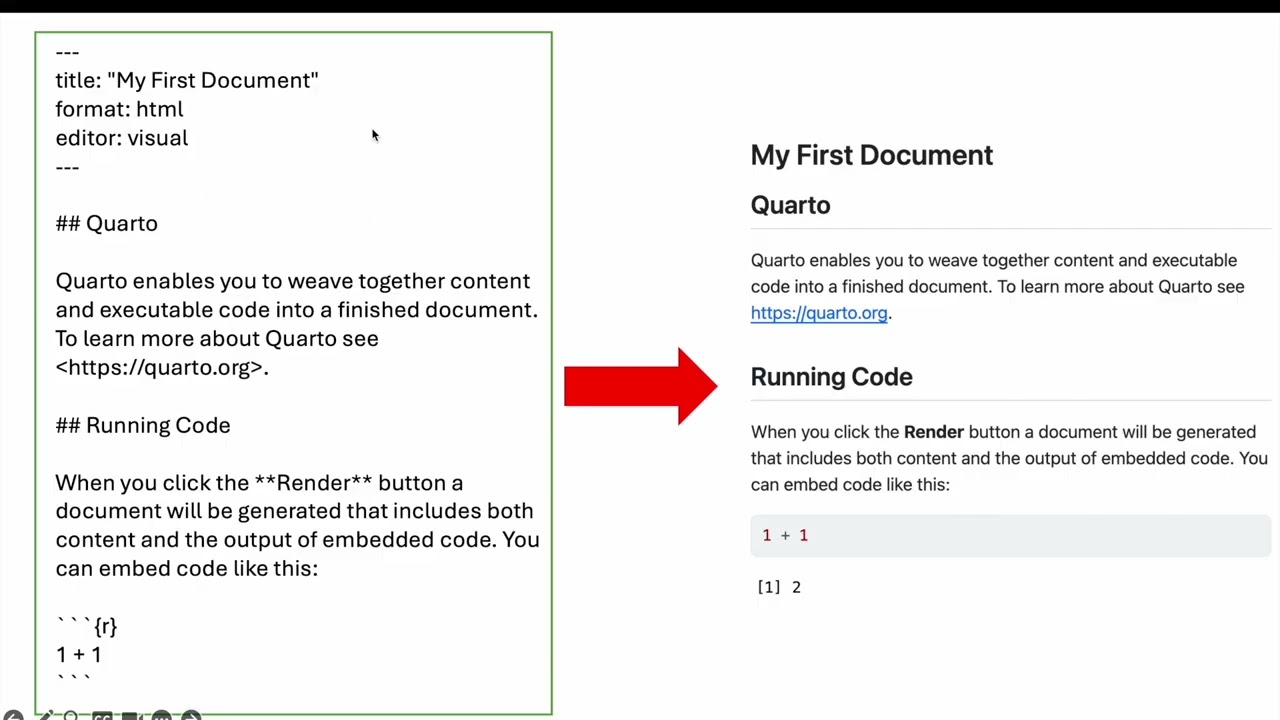The height and width of the screenshot is (720, 1280).
Task: Click the '1 + 1' rendered code block
Action: click(x=1011, y=536)
